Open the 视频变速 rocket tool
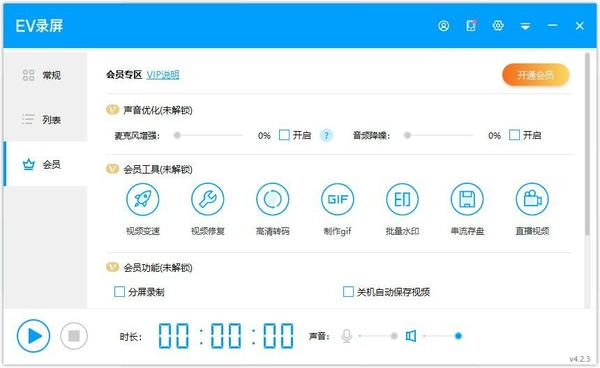The image size is (600, 368). click(143, 199)
